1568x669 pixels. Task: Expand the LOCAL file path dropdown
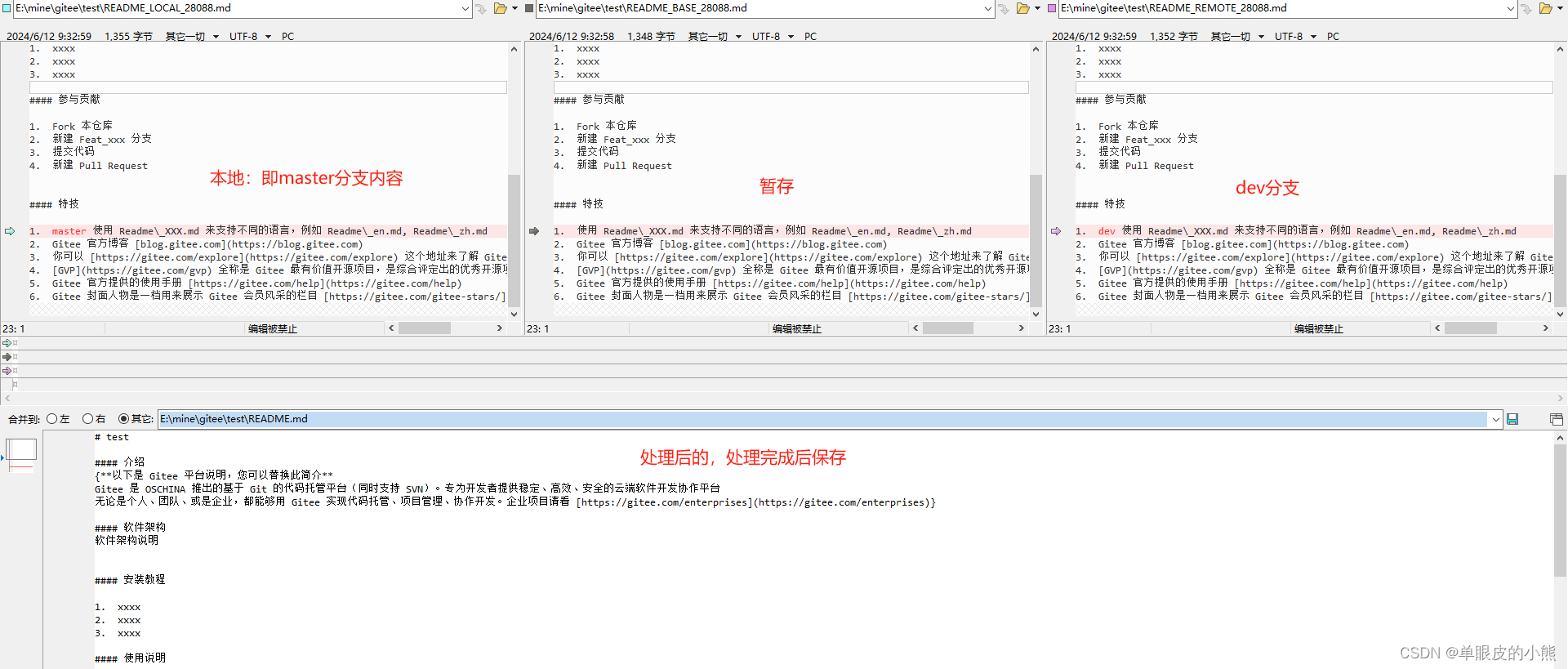[x=465, y=8]
